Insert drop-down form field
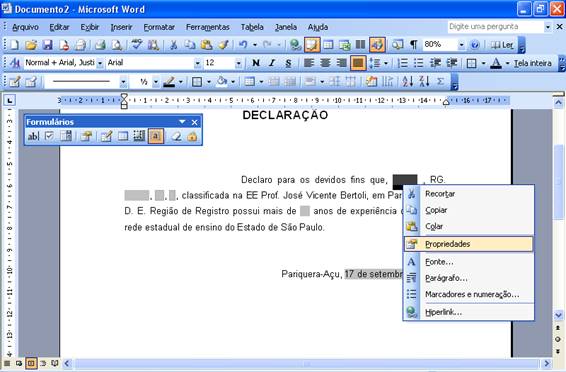Viewport: 566px width, 372px height. [66, 136]
